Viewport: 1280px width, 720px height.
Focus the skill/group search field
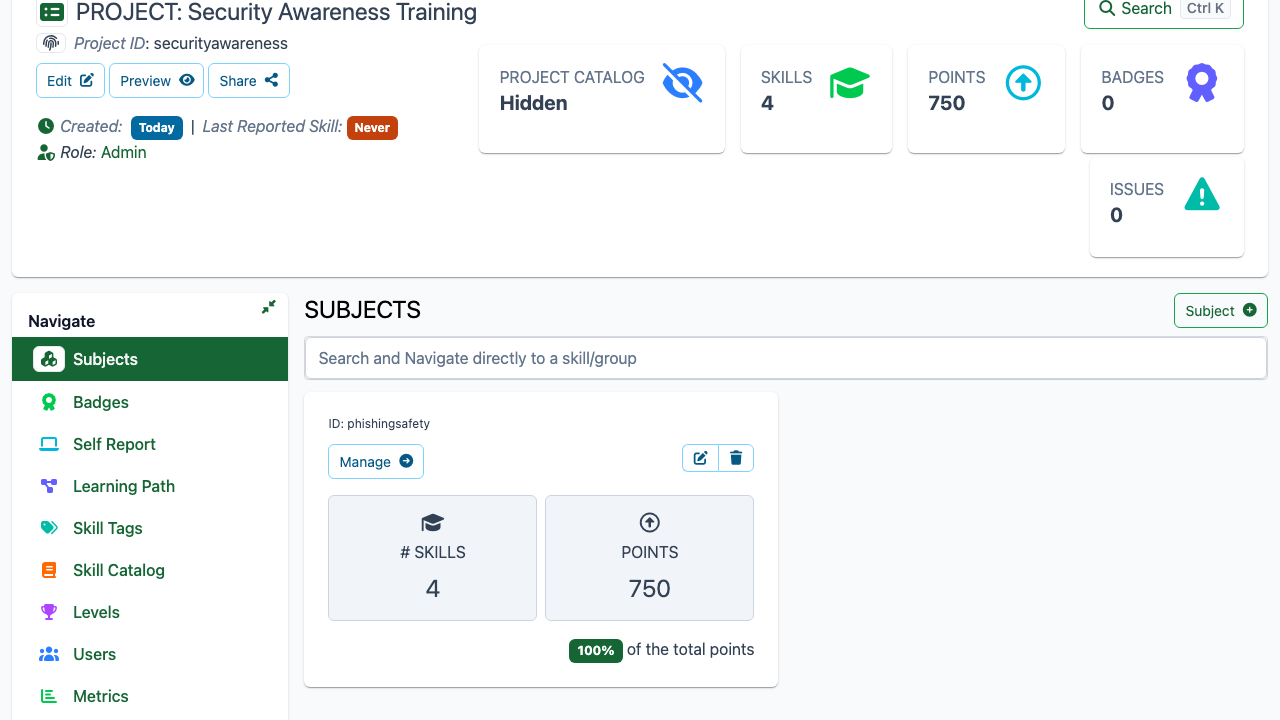(x=786, y=358)
